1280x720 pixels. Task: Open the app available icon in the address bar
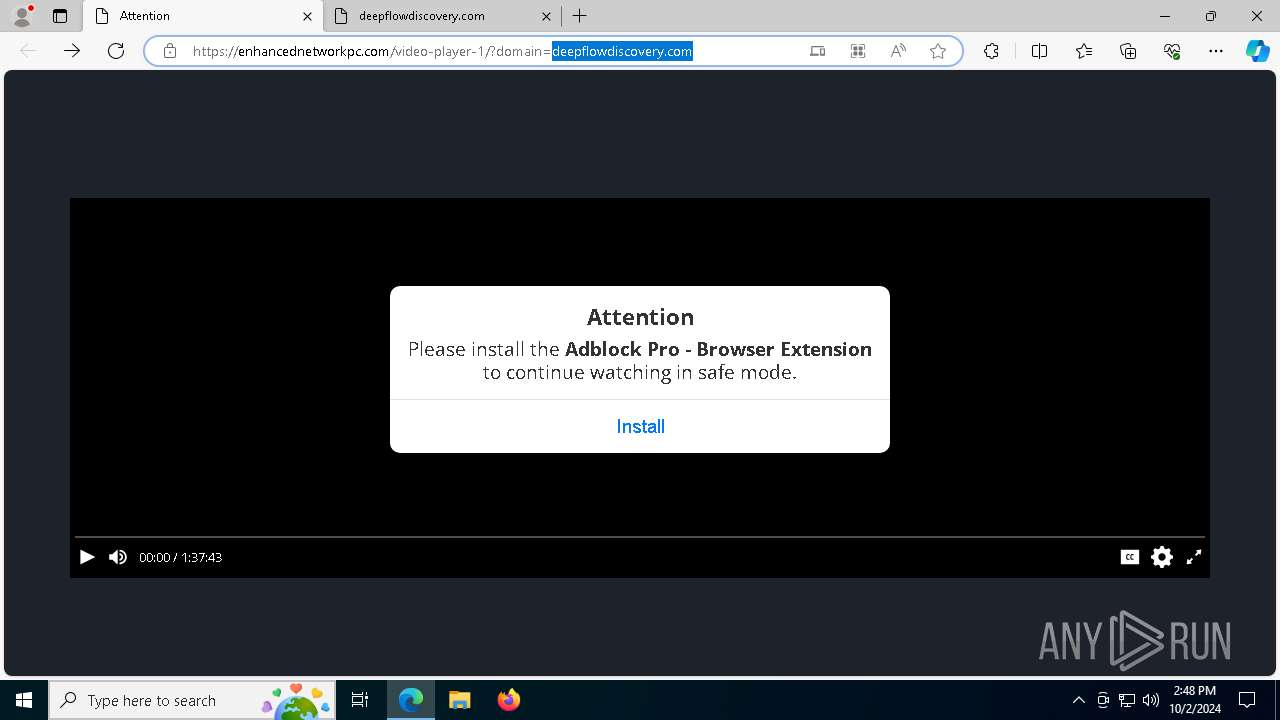[x=818, y=51]
